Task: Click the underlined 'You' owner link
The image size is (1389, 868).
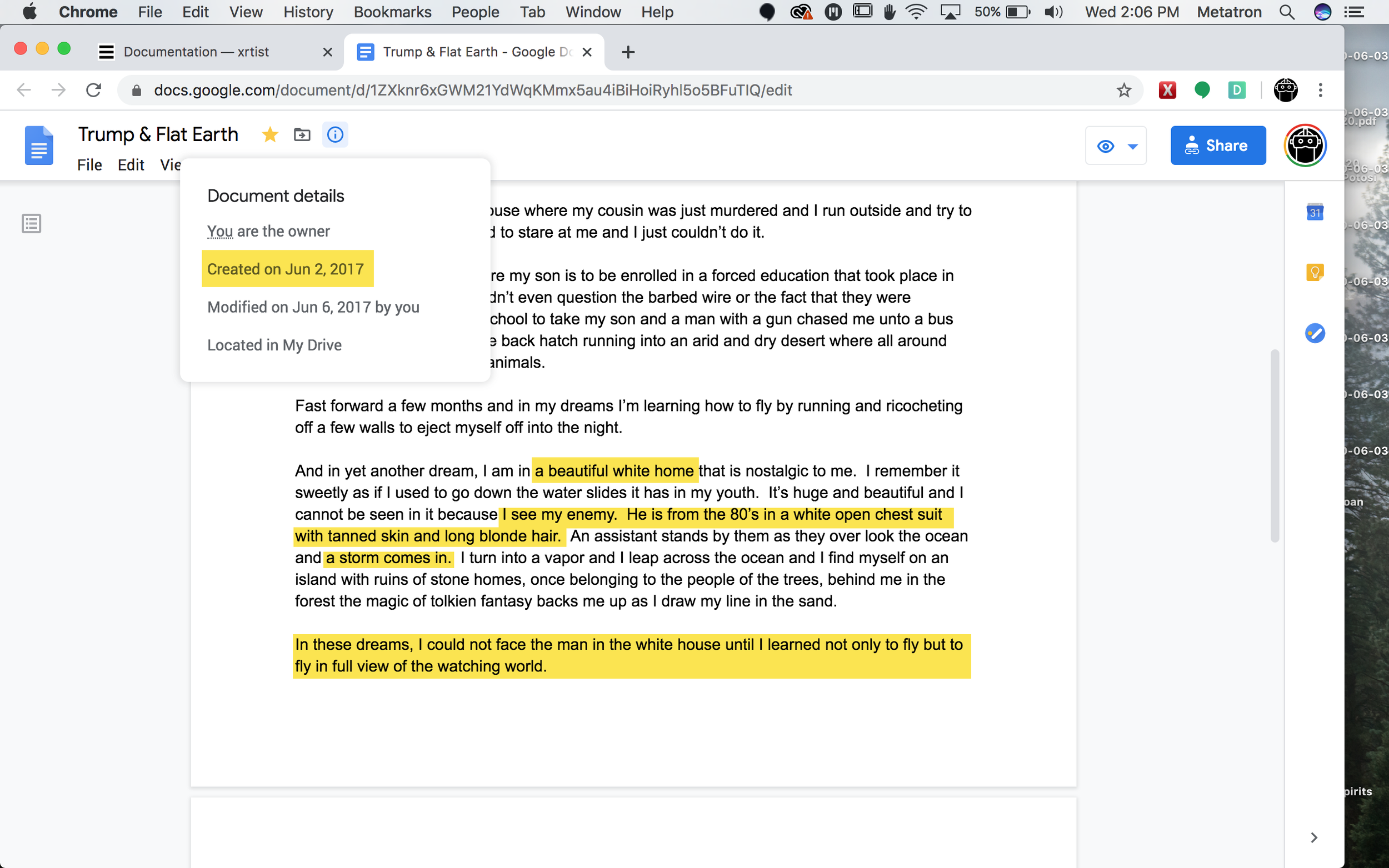Action: [220, 232]
